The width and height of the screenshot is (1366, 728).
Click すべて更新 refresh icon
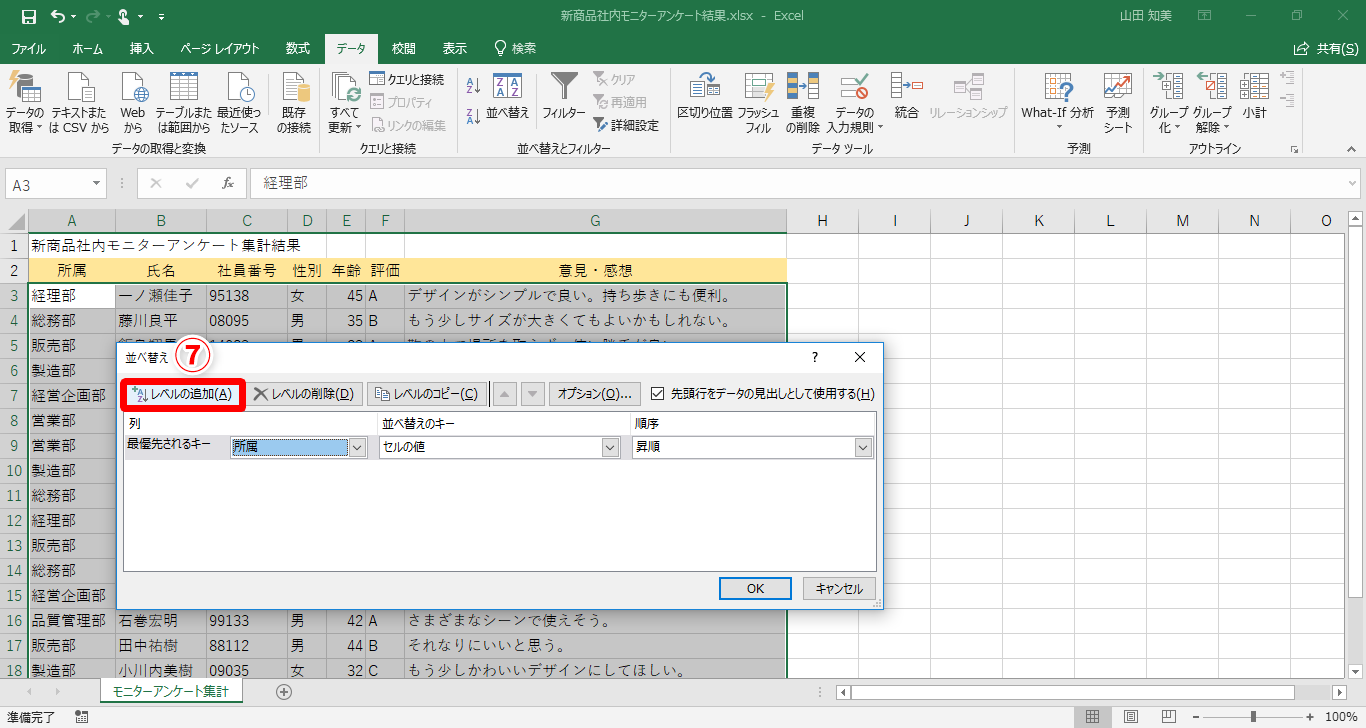(x=345, y=89)
